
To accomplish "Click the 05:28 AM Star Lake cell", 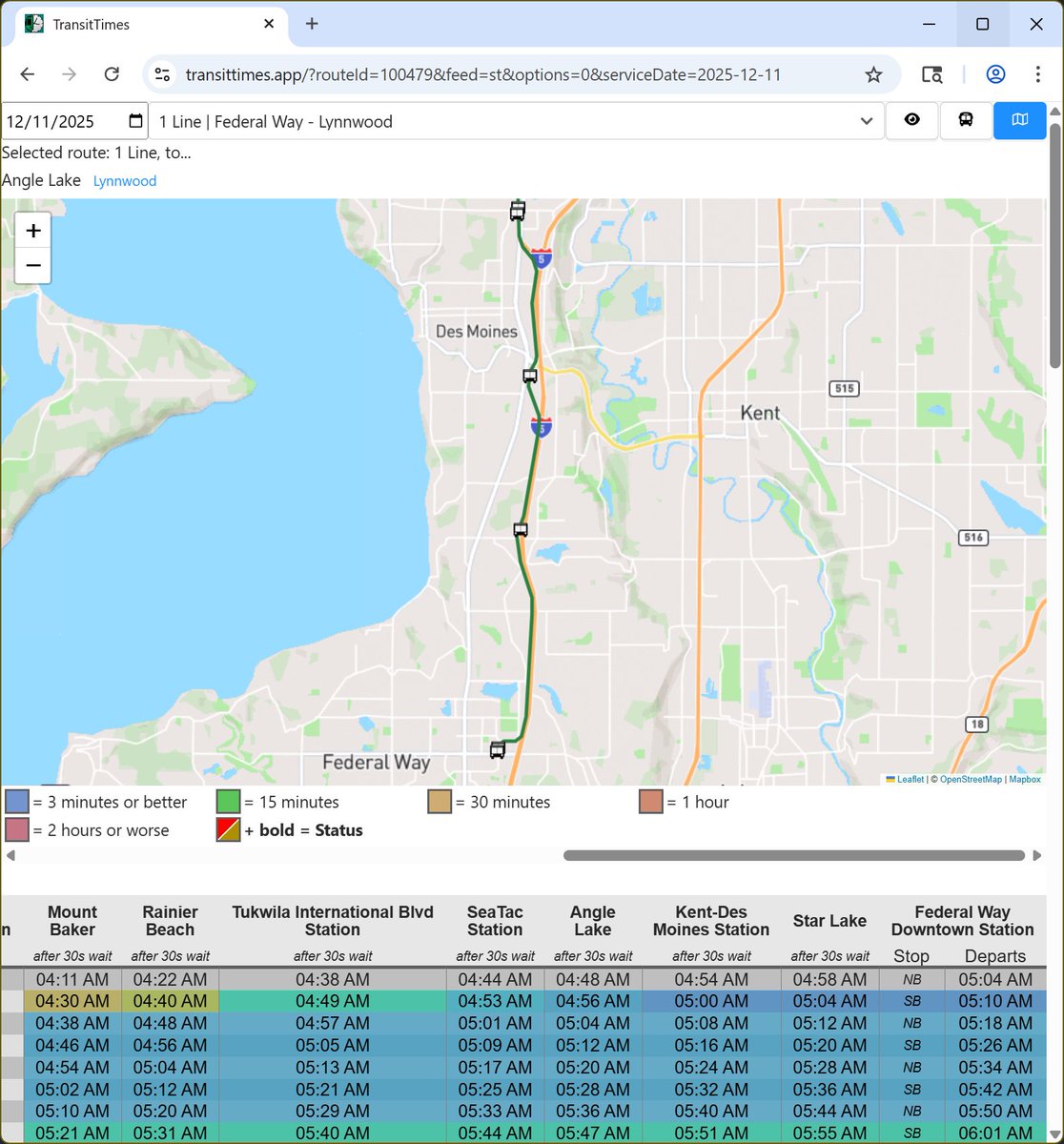I will coord(829,1067).
